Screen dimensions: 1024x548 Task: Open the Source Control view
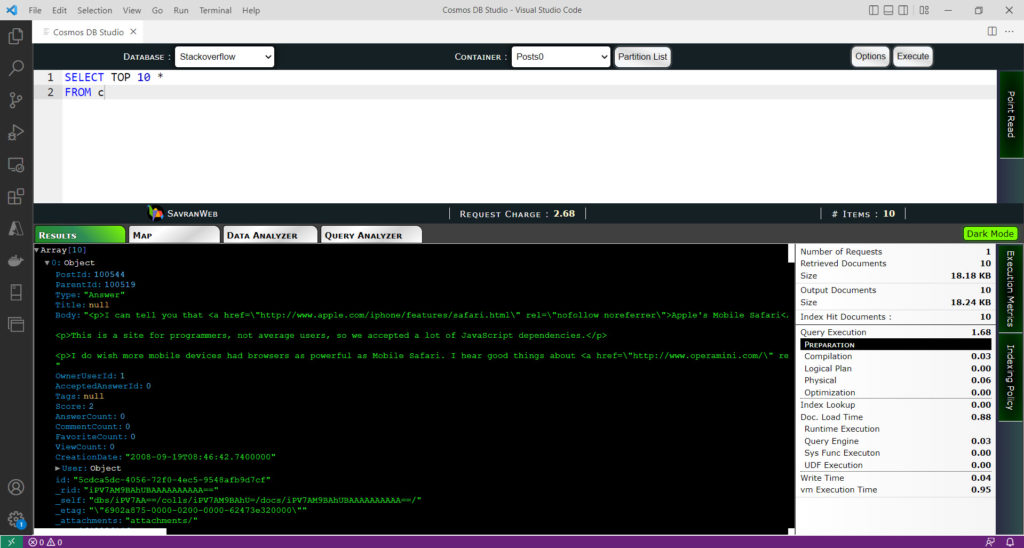coord(16,100)
